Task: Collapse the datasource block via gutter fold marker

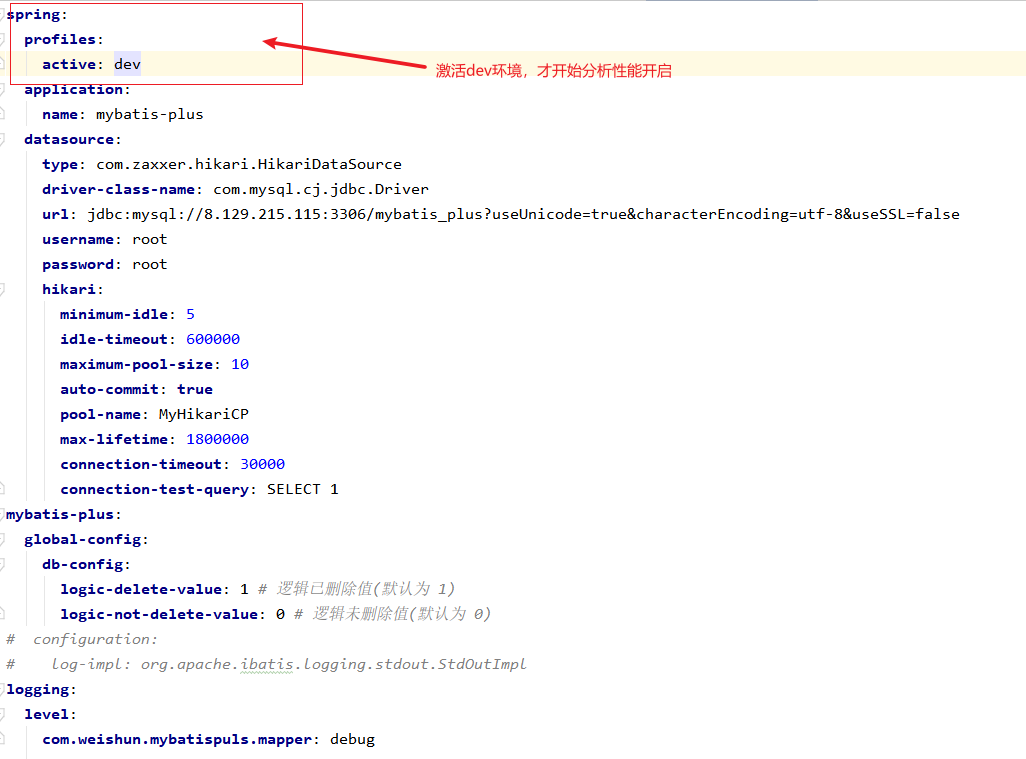Action: (3, 139)
